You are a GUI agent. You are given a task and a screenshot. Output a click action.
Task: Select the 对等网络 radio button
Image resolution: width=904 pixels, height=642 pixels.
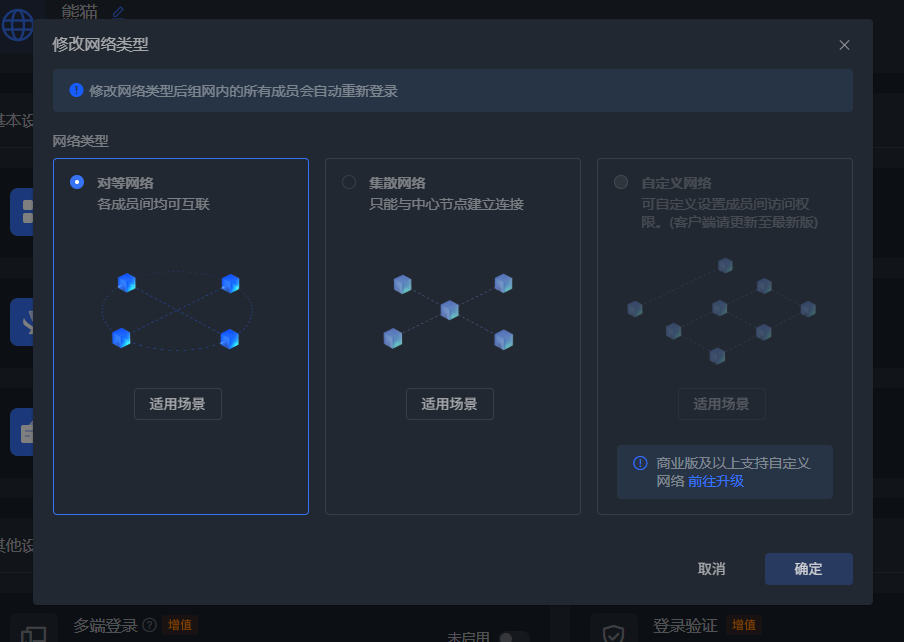pos(77,182)
